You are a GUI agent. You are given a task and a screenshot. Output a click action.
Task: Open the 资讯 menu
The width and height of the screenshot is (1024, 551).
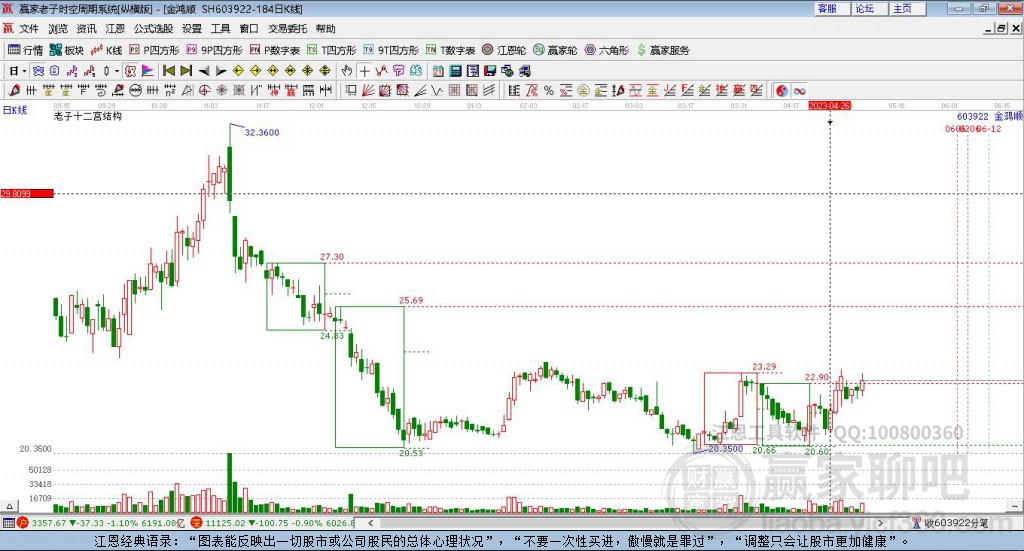[86, 29]
